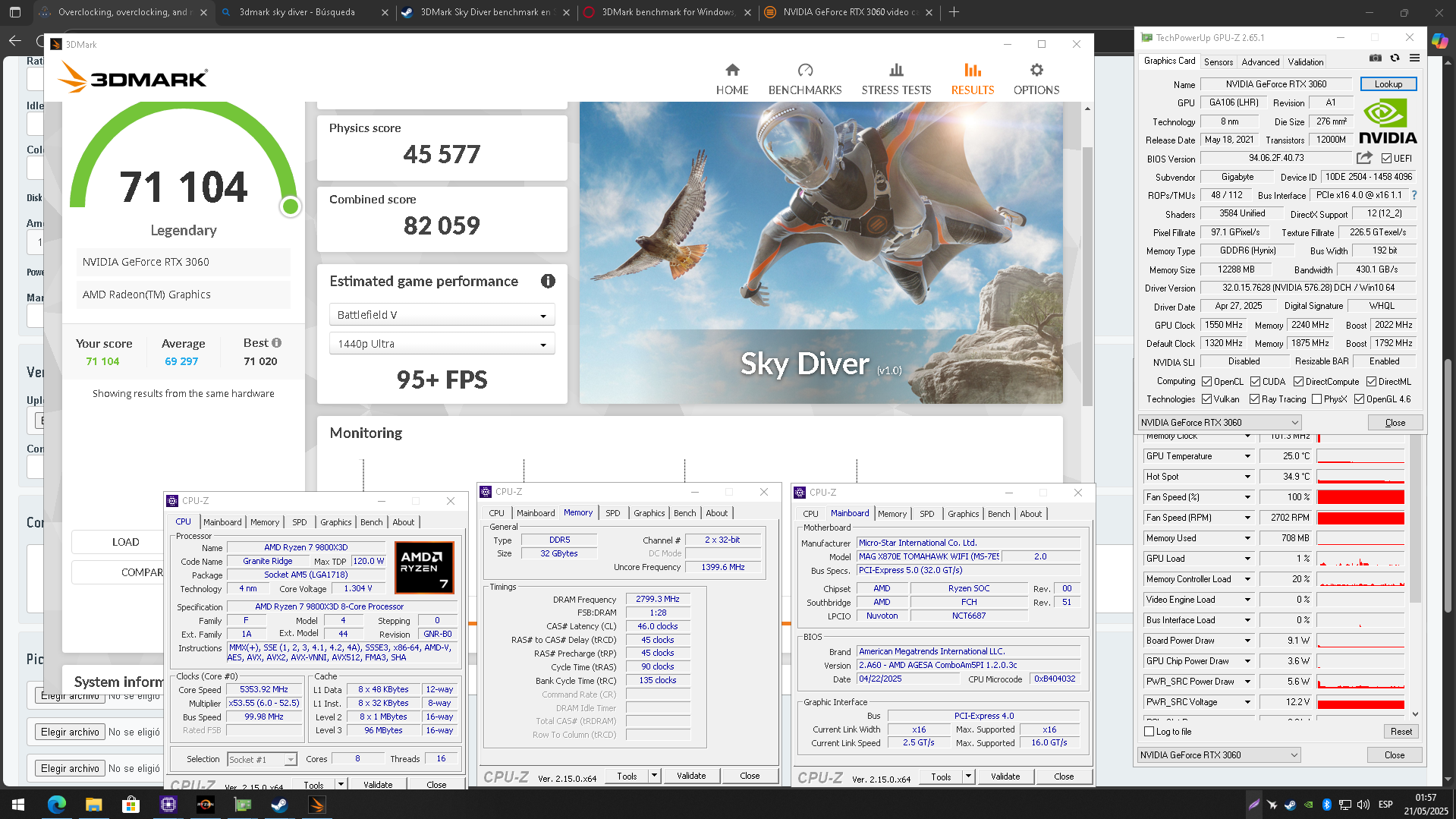The width and height of the screenshot is (1456, 819).
Task: Click Lookup button in GPU-Z
Action: (1388, 84)
